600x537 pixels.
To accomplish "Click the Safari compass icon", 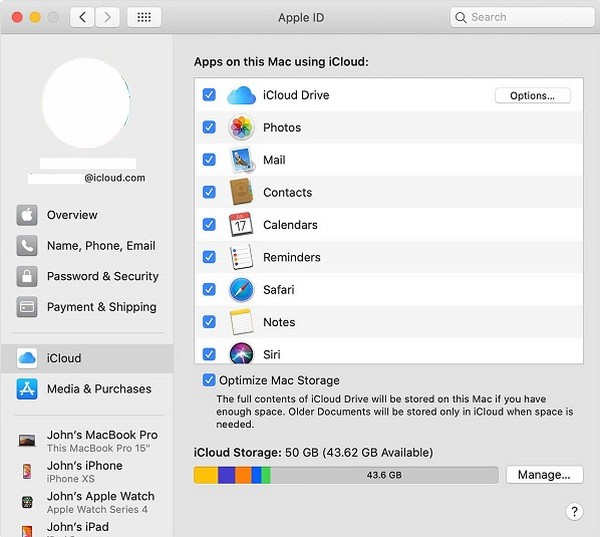I will (241, 290).
